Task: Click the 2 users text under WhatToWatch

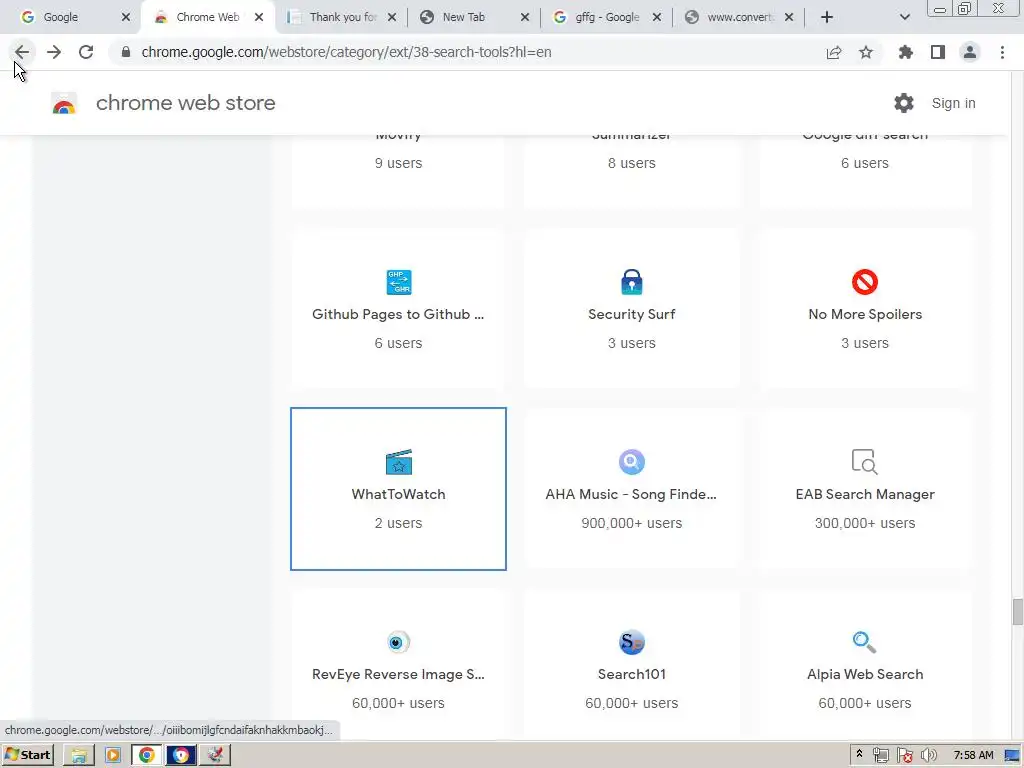Action: pyautogui.click(x=398, y=523)
